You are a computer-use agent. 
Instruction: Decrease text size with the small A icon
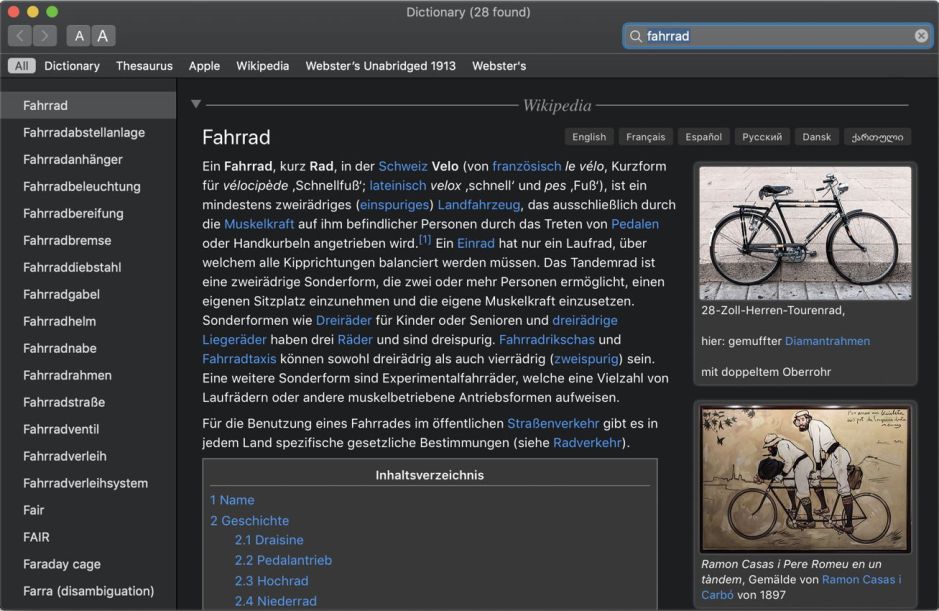tap(78, 36)
